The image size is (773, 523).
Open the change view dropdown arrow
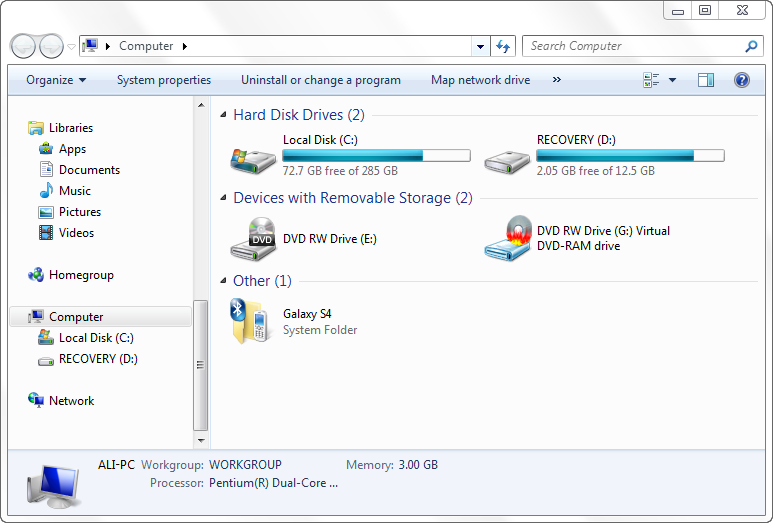point(672,80)
